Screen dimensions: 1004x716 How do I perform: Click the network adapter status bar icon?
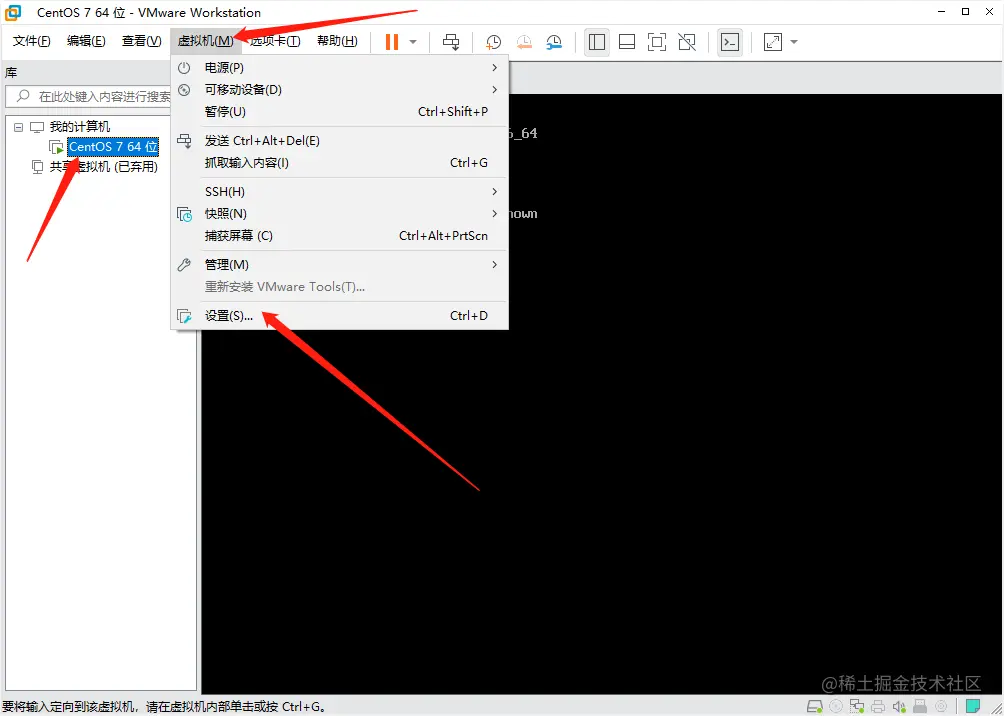click(857, 706)
